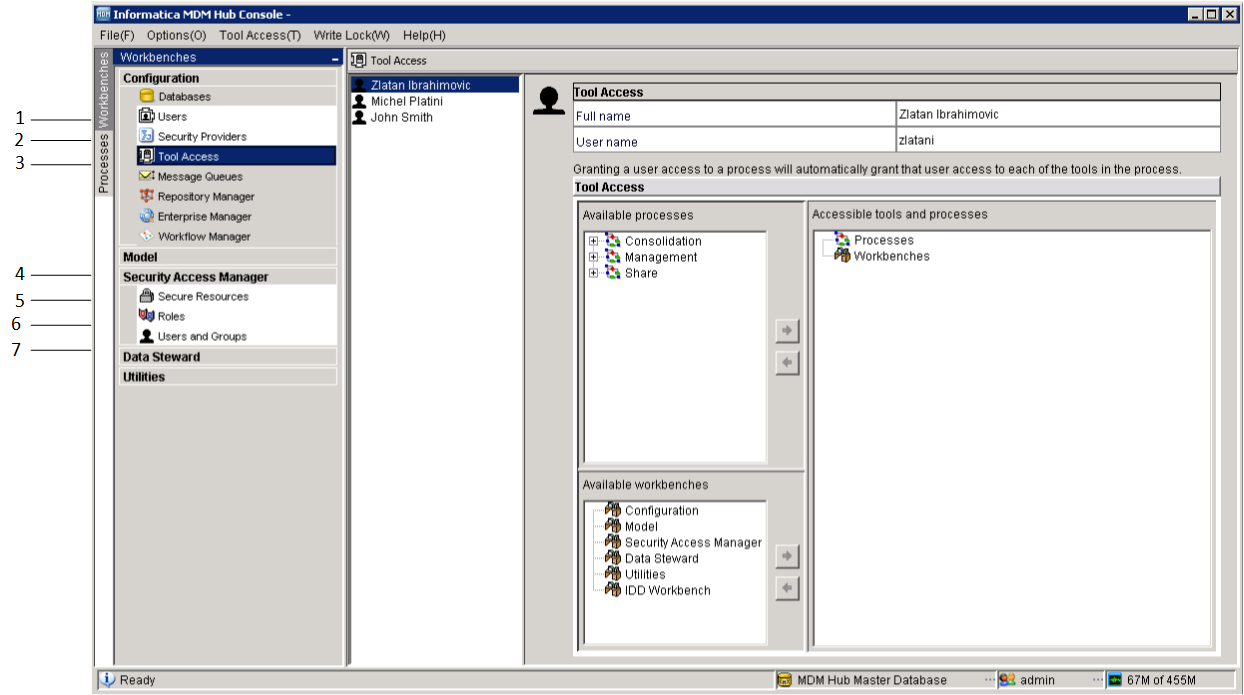Viewport: 1244px width, 695px height.
Task: Expand the Management process node
Action: tap(594, 257)
